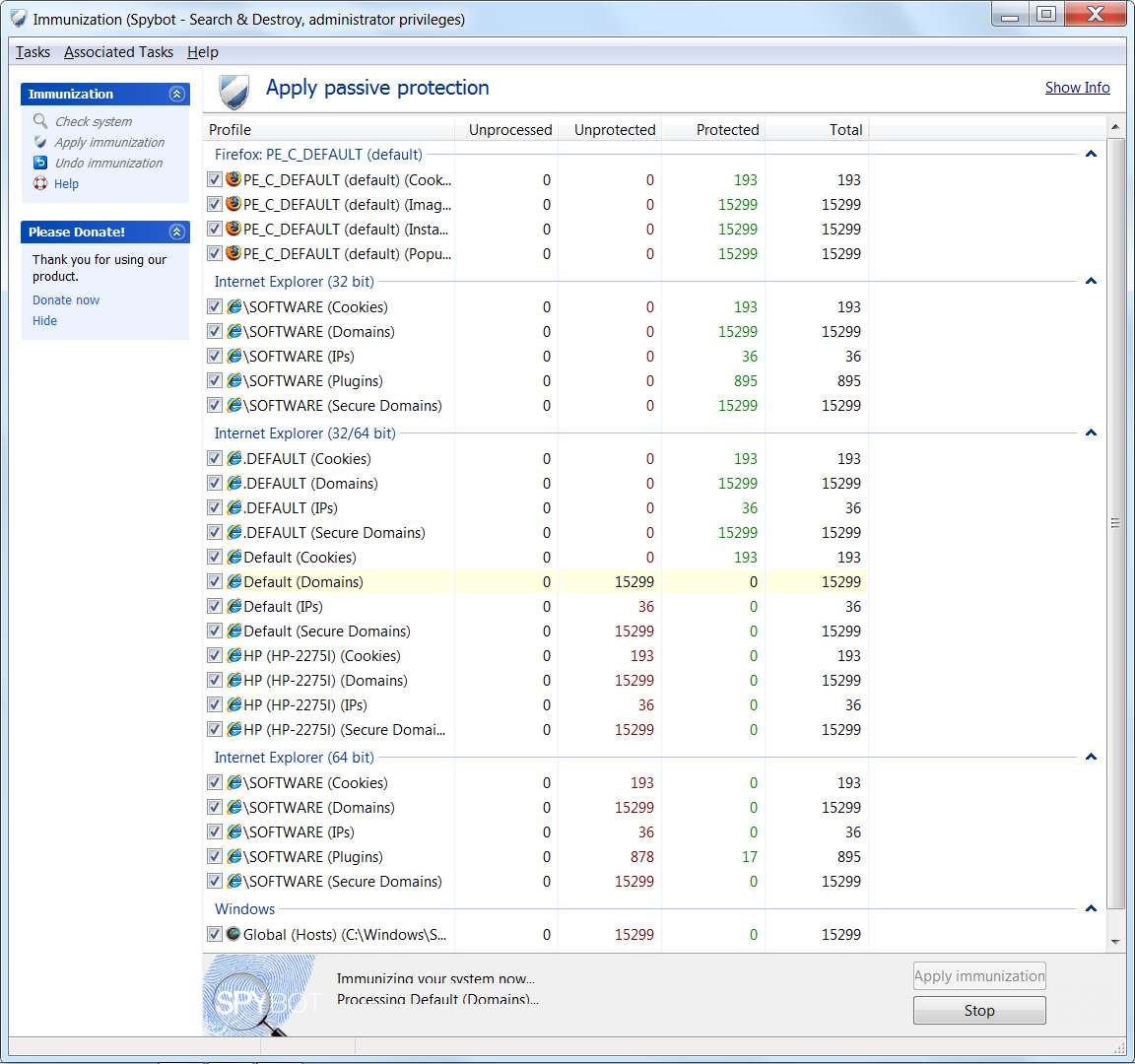1135x1064 pixels.
Task: Collapse the Internet Explorer (32 bit) group
Action: point(1091,281)
